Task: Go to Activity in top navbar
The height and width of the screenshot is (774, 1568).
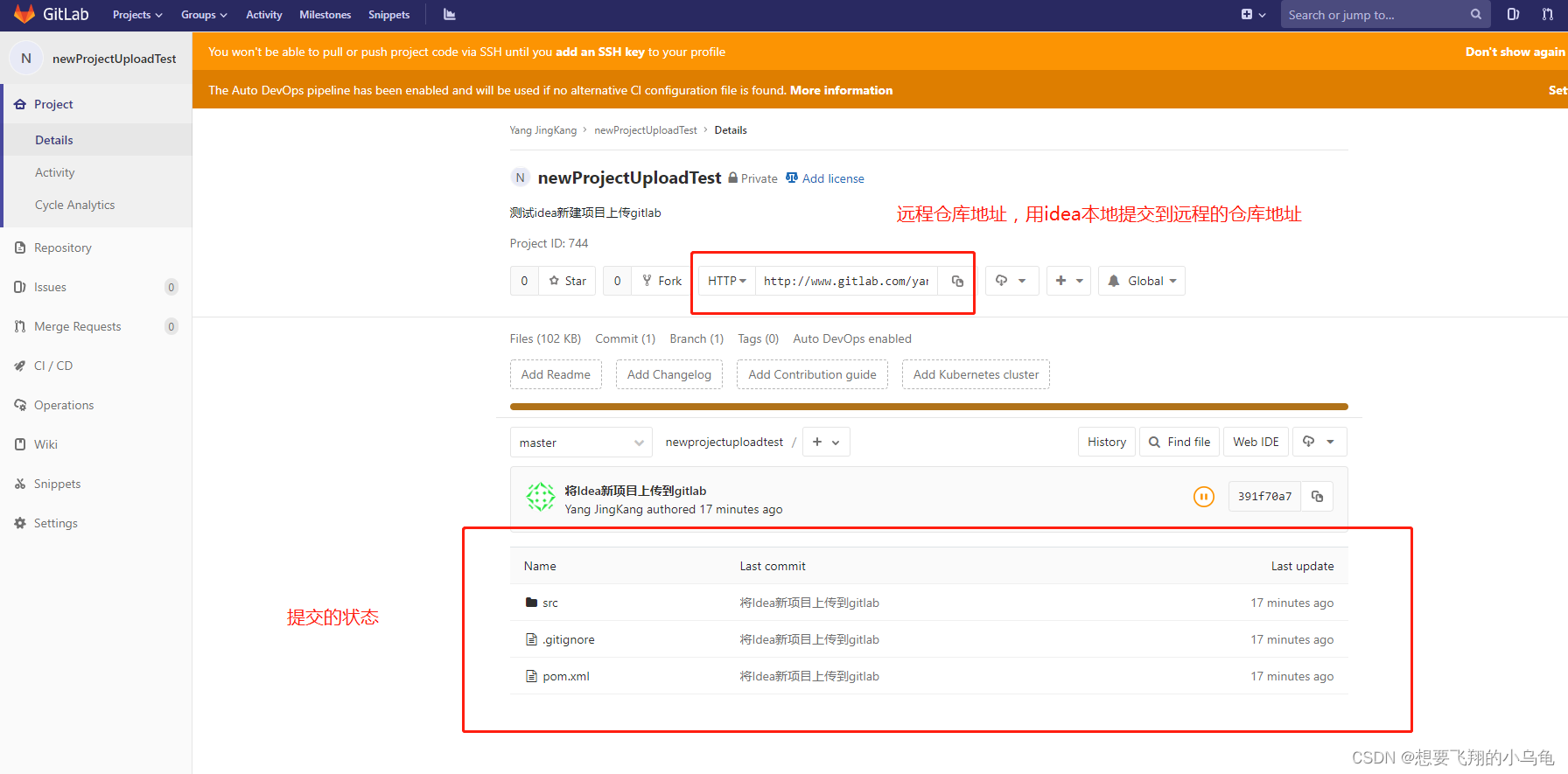Action: pos(263,15)
